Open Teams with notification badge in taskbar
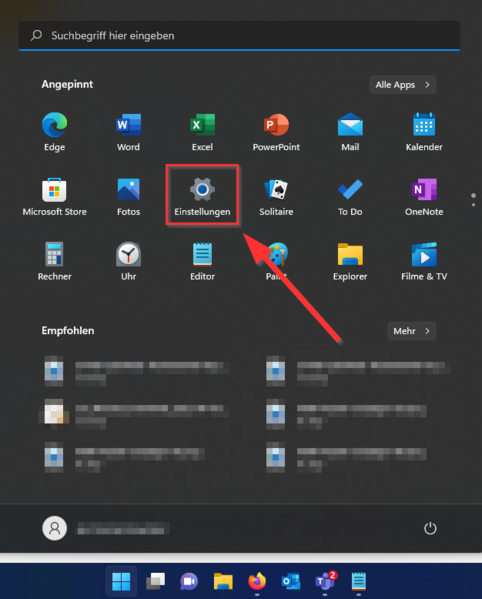This screenshot has width=482, height=599. click(325, 581)
